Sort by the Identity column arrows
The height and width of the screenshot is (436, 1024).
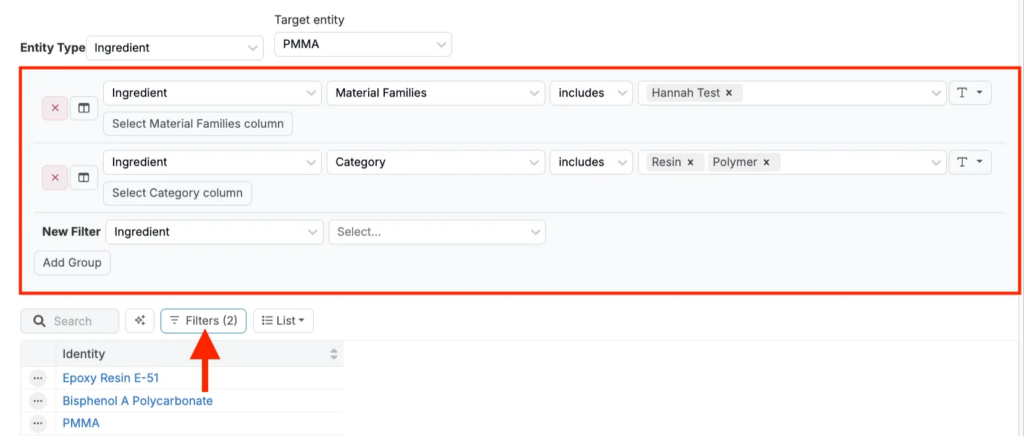(x=333, y=354)
